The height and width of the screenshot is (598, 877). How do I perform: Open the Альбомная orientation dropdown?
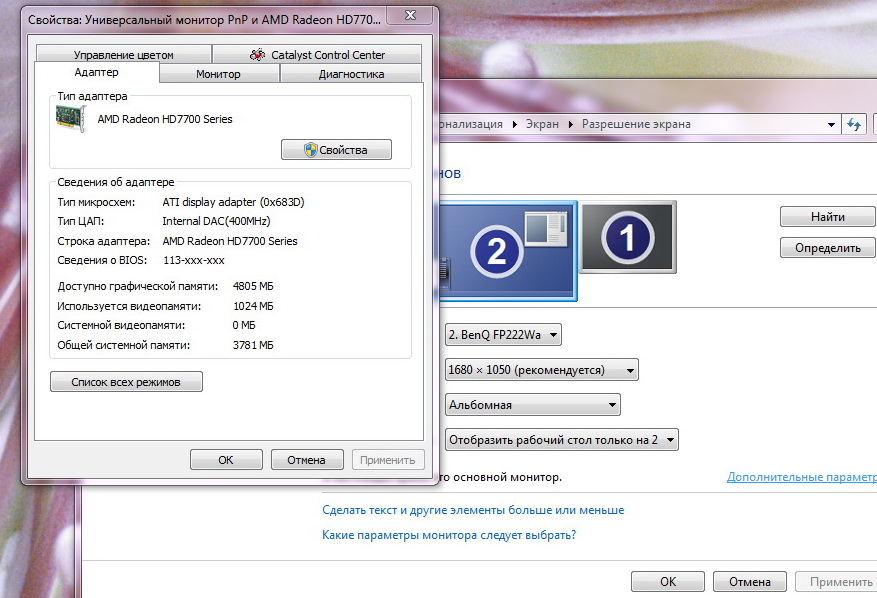click(x=532, y=405)
